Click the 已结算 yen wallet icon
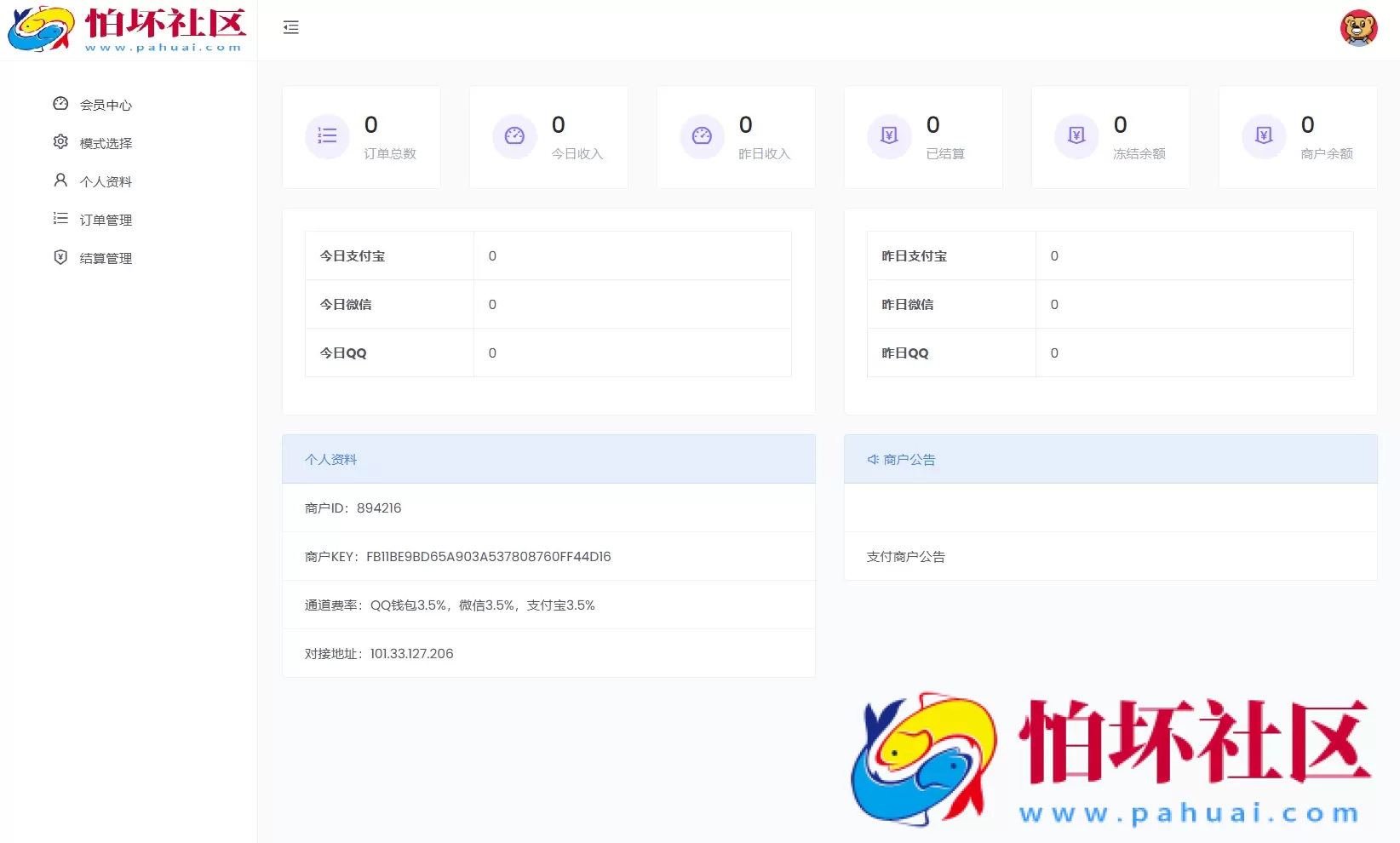1400x843 pixels. click(x=889, y=135)
